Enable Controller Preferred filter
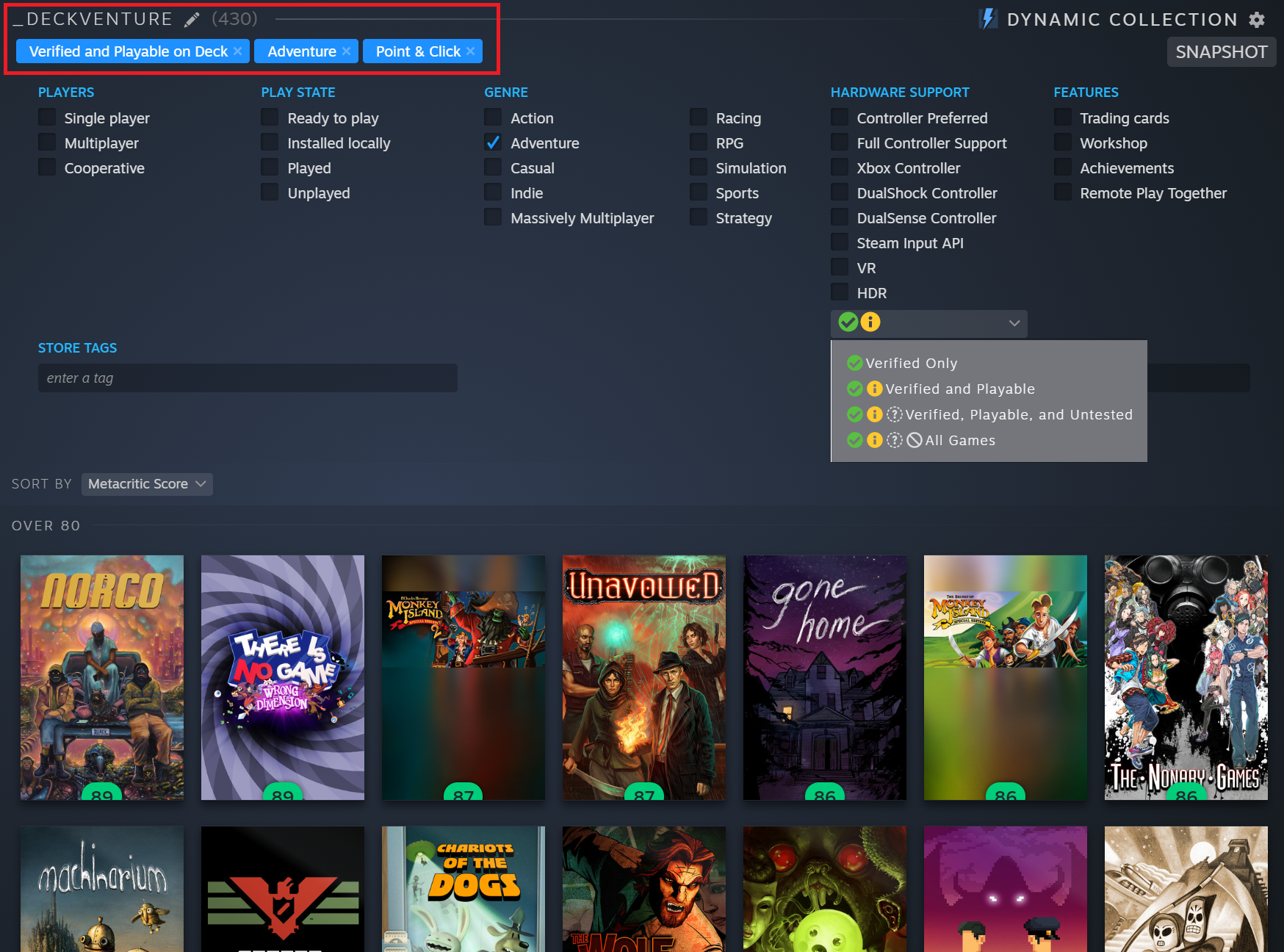1284x952 pixels. pos(840,118)
